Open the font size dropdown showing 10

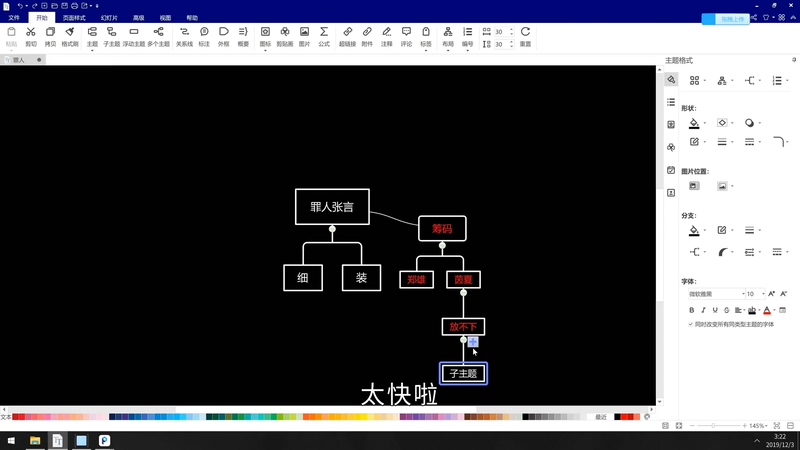click(755, 294)
